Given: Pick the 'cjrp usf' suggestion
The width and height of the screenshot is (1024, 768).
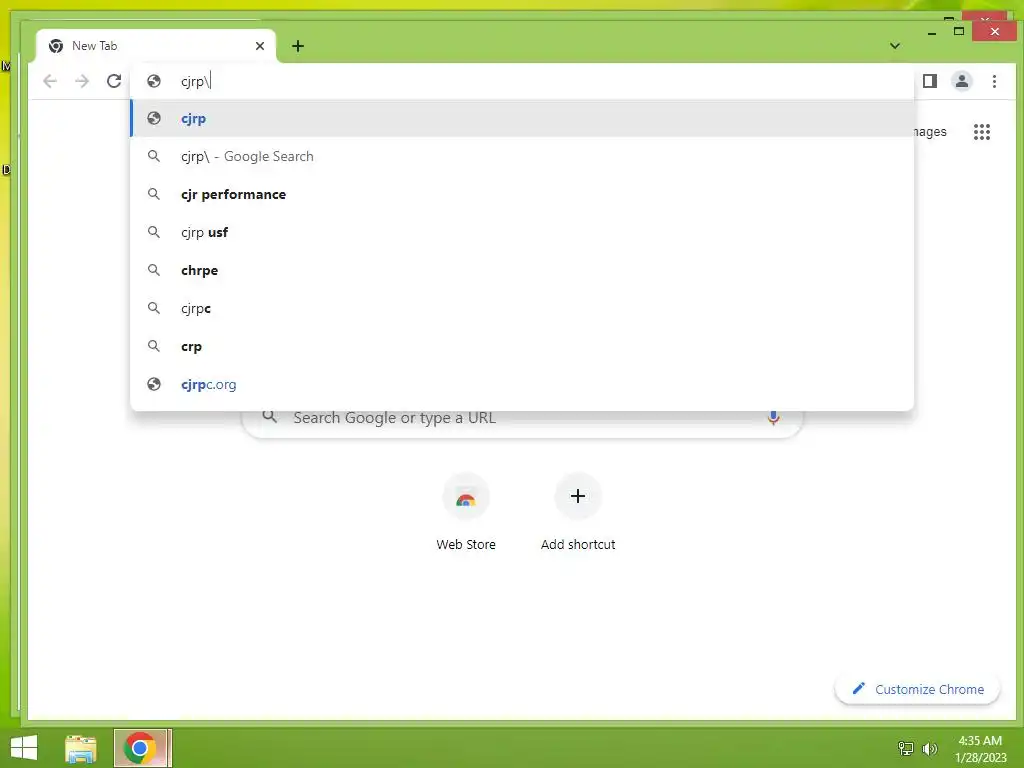Looking at the screenshot, I should (522, 232).
